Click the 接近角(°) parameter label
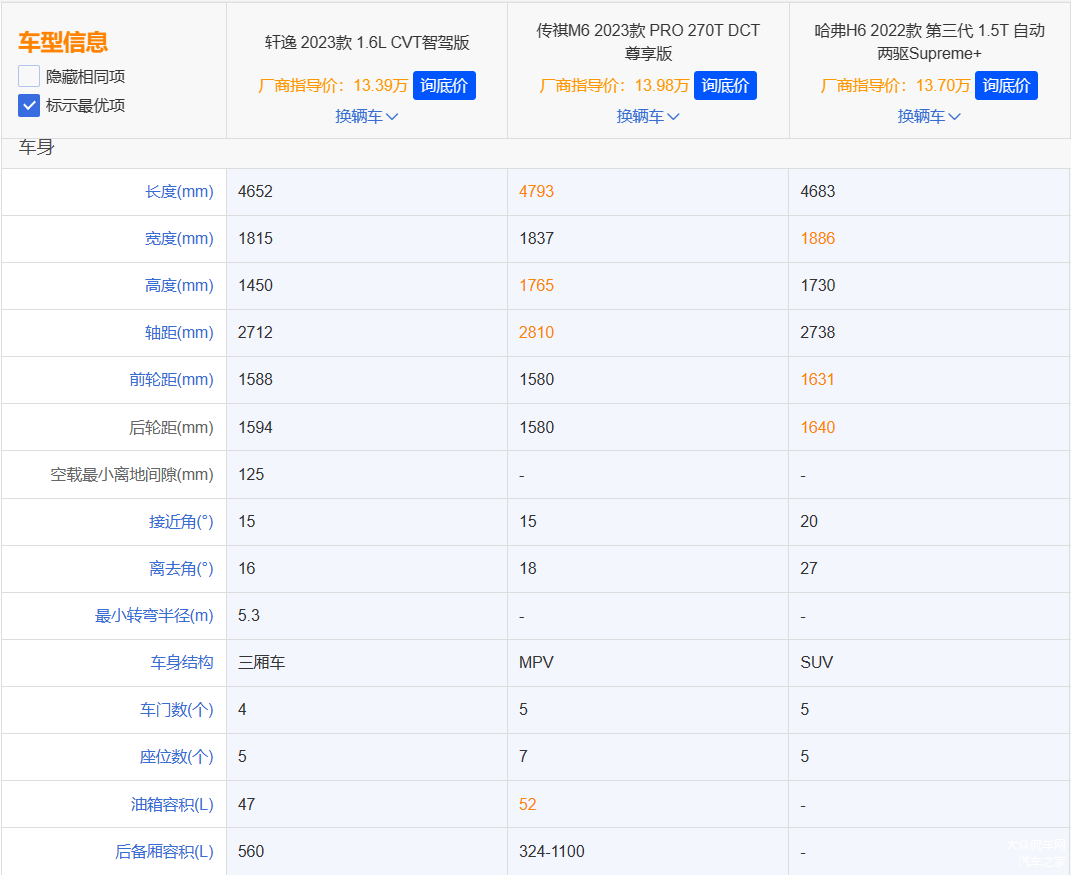1071x875 pixels. pyautogui.click(x=181, y=521)
